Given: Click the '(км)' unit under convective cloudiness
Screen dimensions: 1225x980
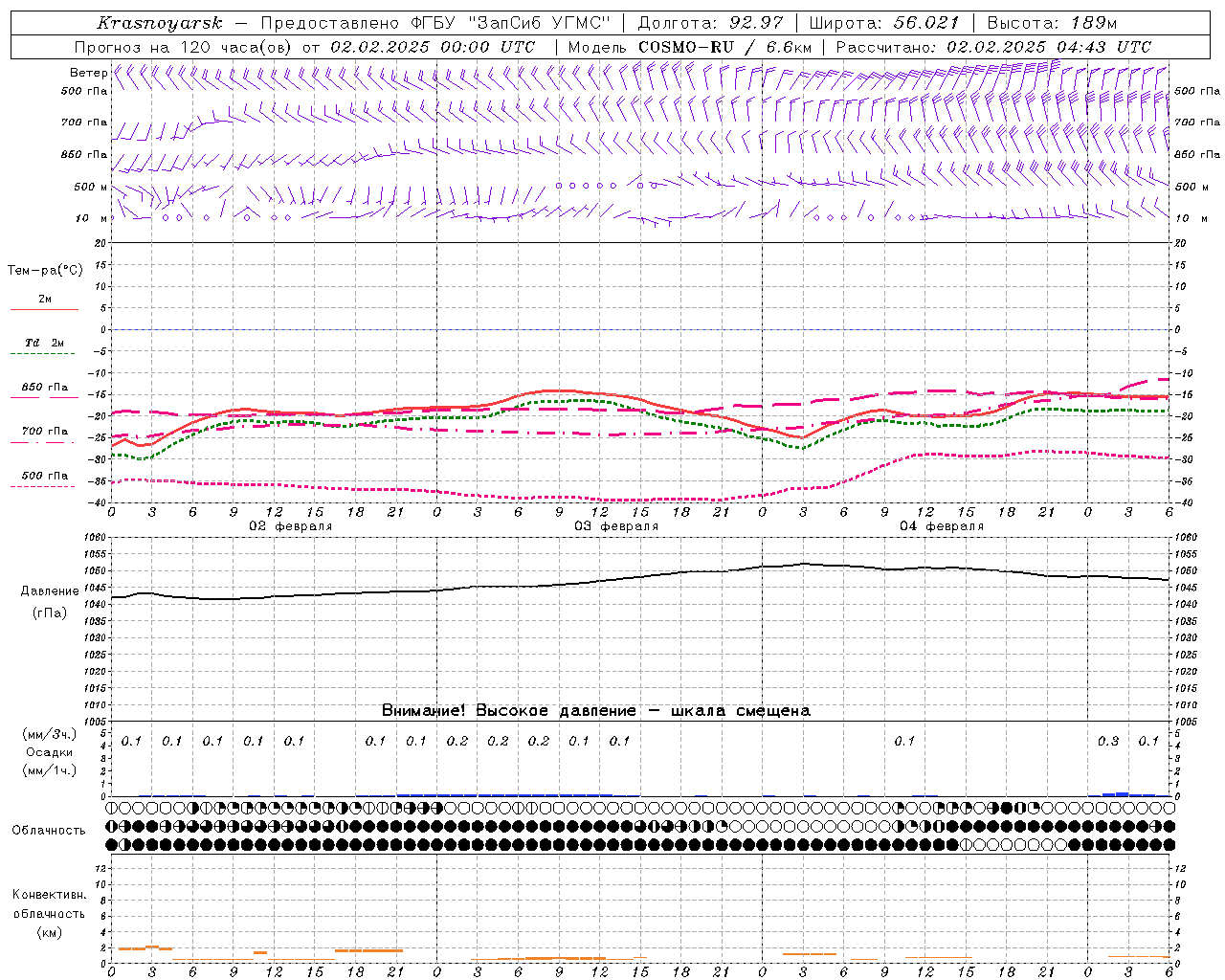Looking at the screenshot, I should (49, 932).
